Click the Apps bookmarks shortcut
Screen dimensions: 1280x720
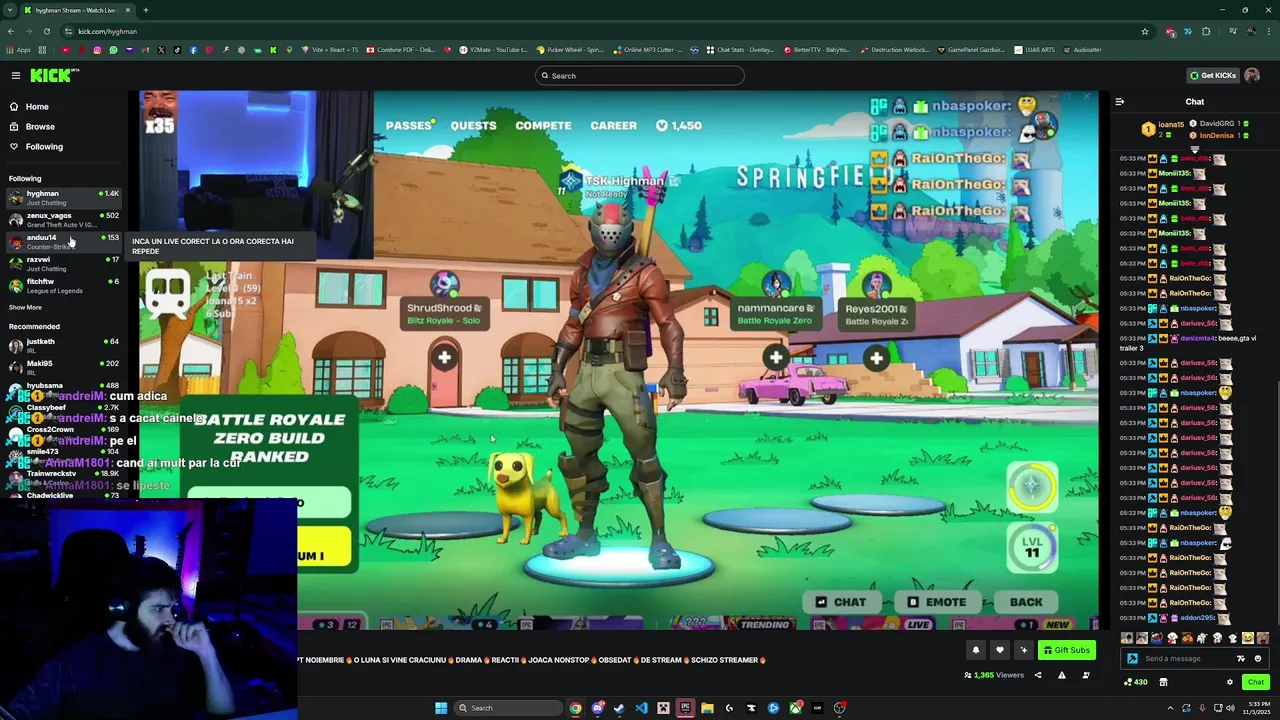click(20, 49)
